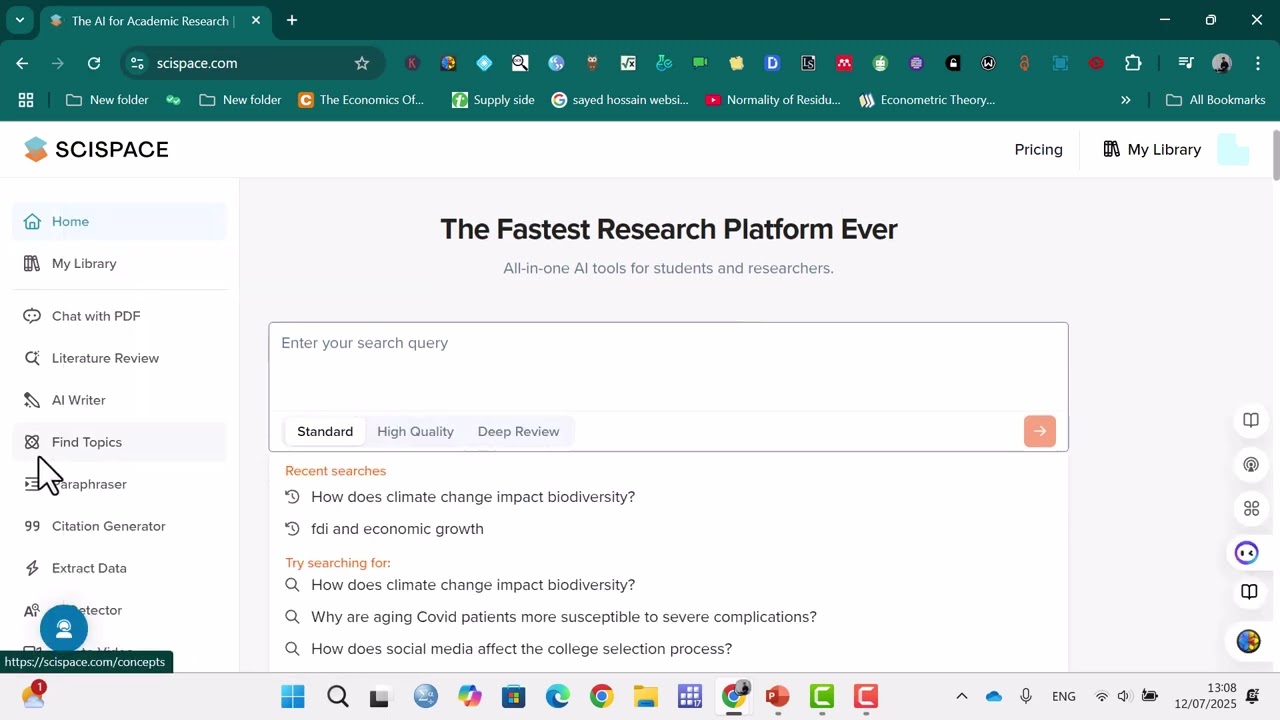Screen dimensions: 1280x720
Task: Show hidden system tray icons
Action: (961, 696)
